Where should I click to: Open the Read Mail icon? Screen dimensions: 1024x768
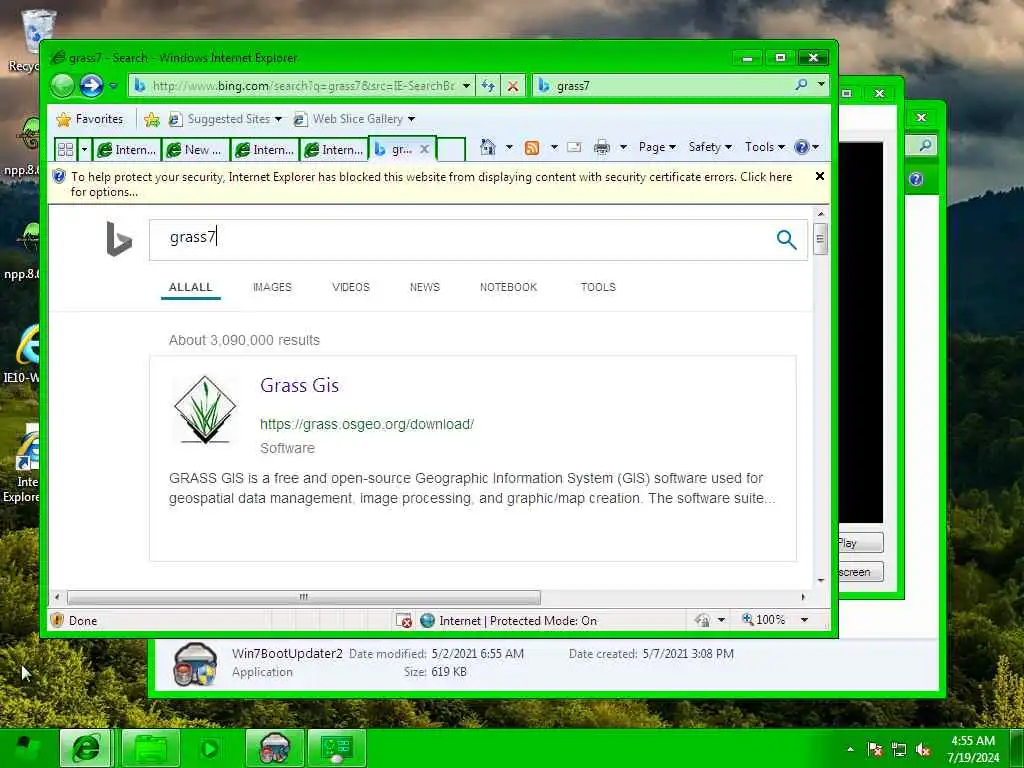coord(574,147)
